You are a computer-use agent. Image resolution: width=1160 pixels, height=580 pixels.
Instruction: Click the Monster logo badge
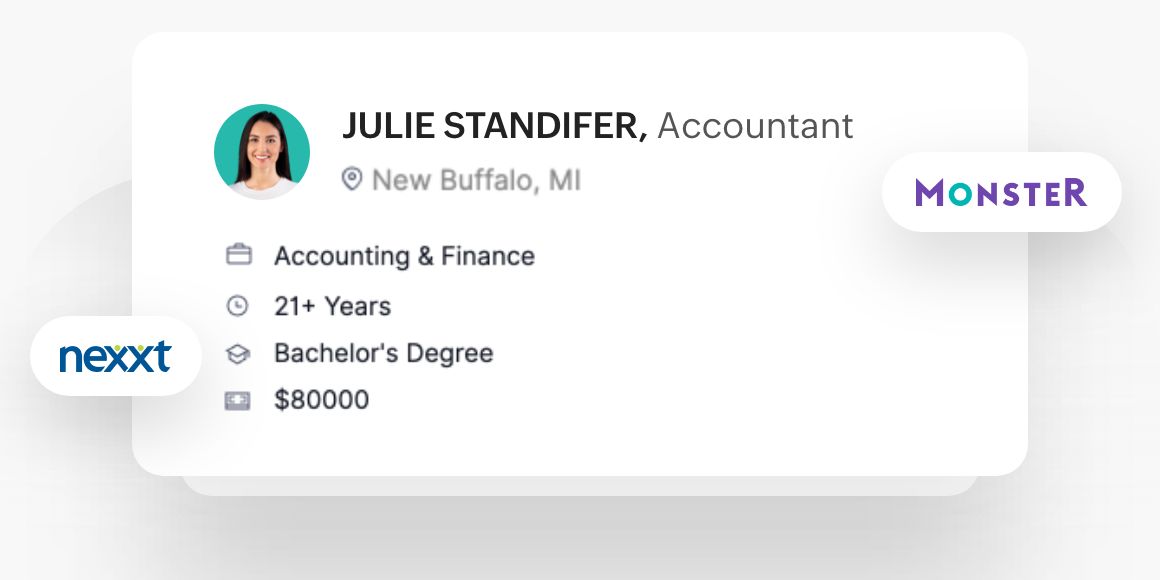coord(1001,192)
